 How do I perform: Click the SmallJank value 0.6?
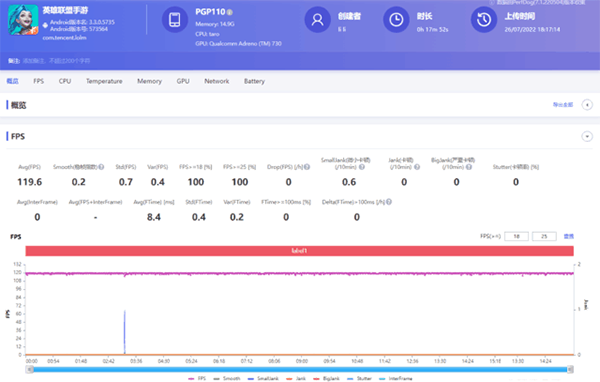point(349,182)
